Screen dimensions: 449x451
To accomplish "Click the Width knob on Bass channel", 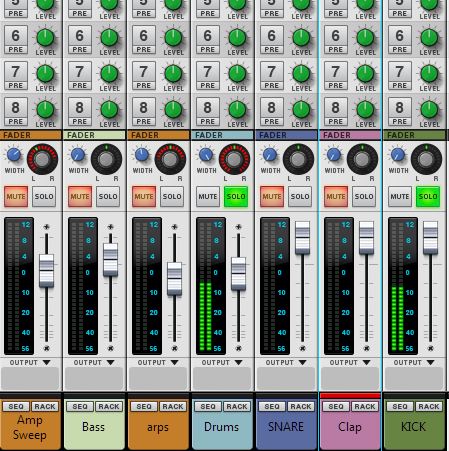I will click(x=78, y=155).
